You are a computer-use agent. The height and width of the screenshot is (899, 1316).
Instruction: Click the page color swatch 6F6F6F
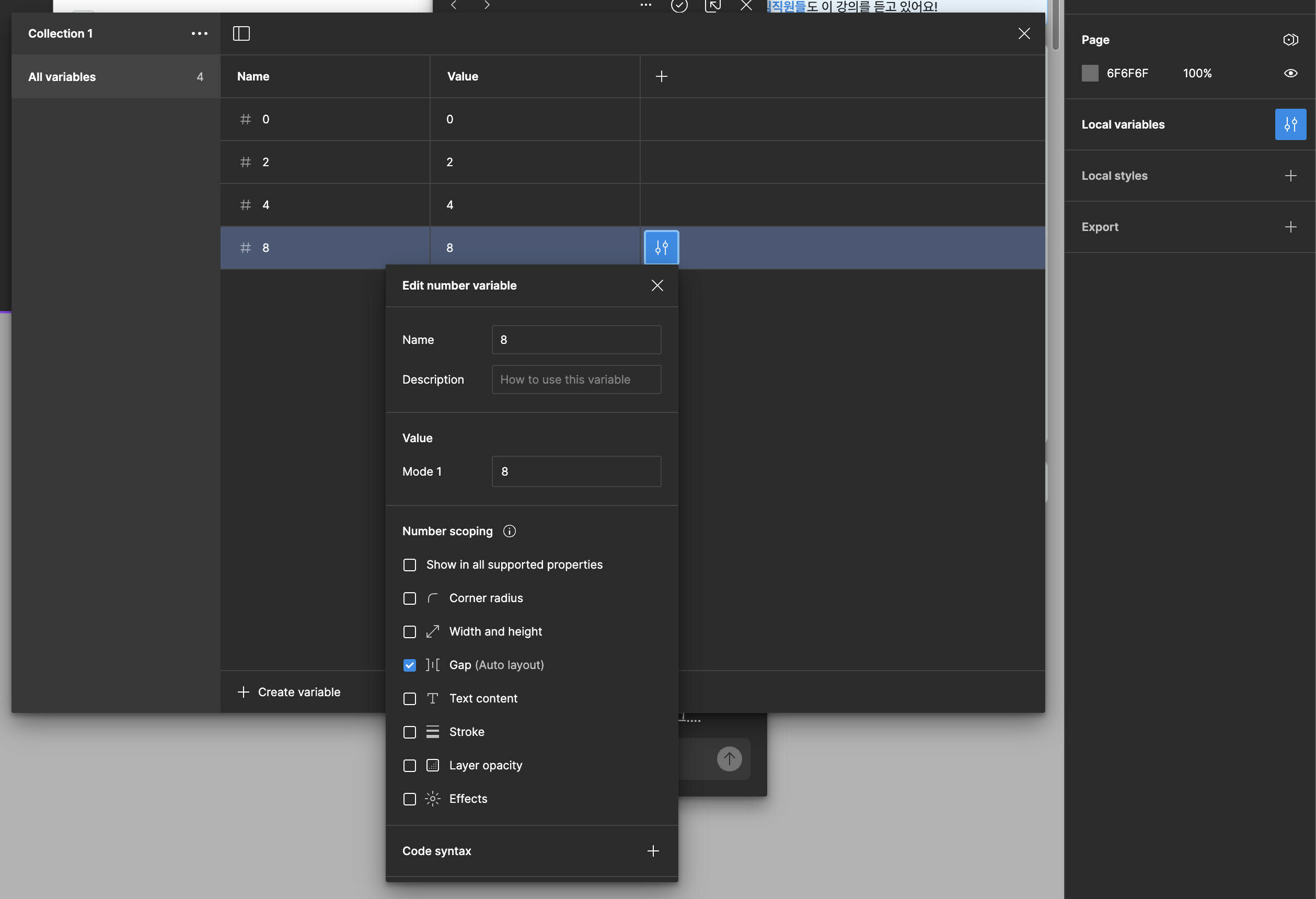pos(1090,73)
